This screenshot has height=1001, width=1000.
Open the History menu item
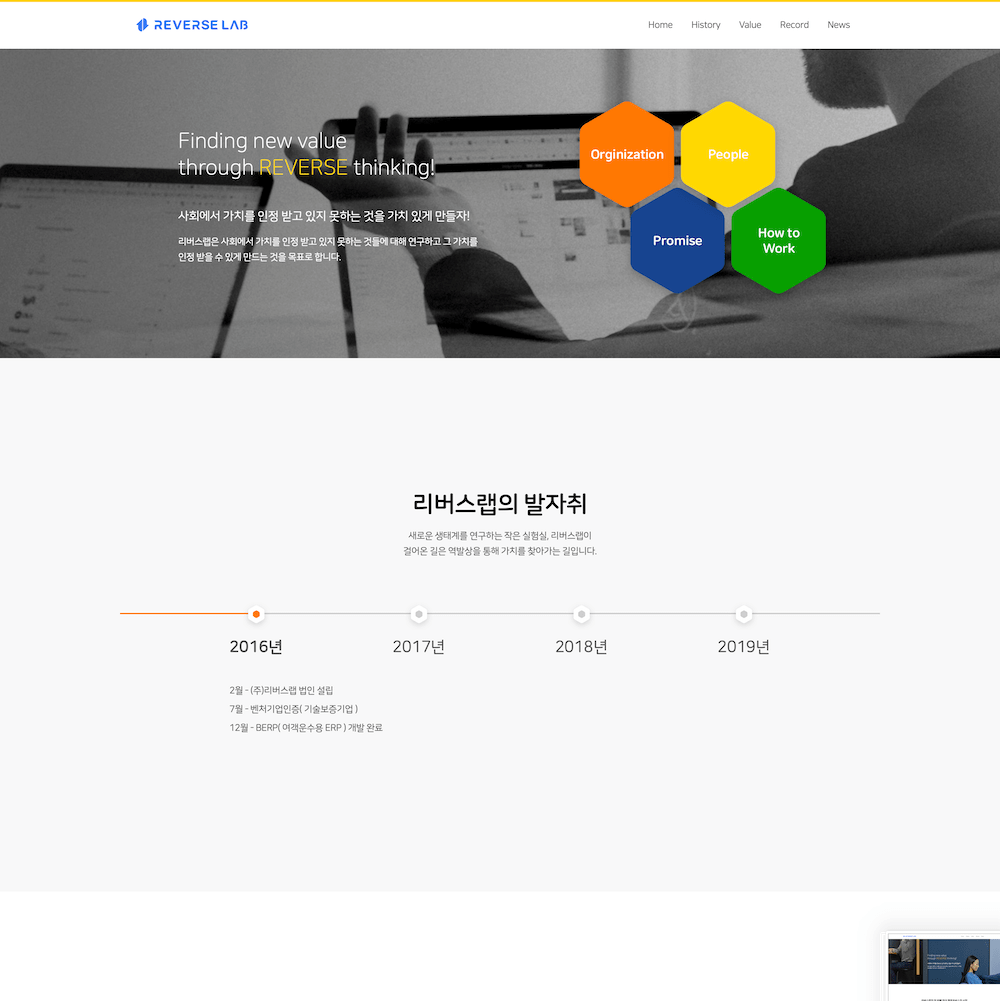[706, 25]
